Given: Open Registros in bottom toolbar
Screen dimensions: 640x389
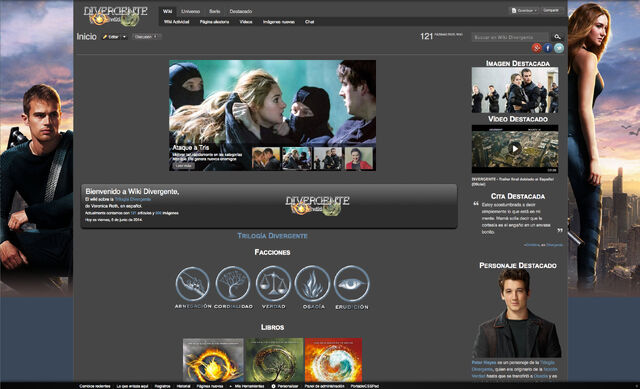Looking at the screenshot, I should click(x=162, y=386).
